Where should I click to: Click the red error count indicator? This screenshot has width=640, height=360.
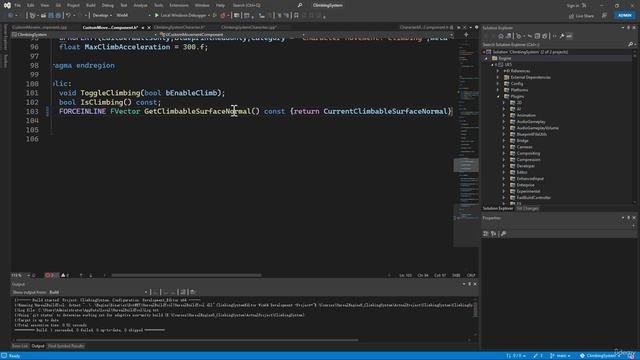[x=51, y=276]
